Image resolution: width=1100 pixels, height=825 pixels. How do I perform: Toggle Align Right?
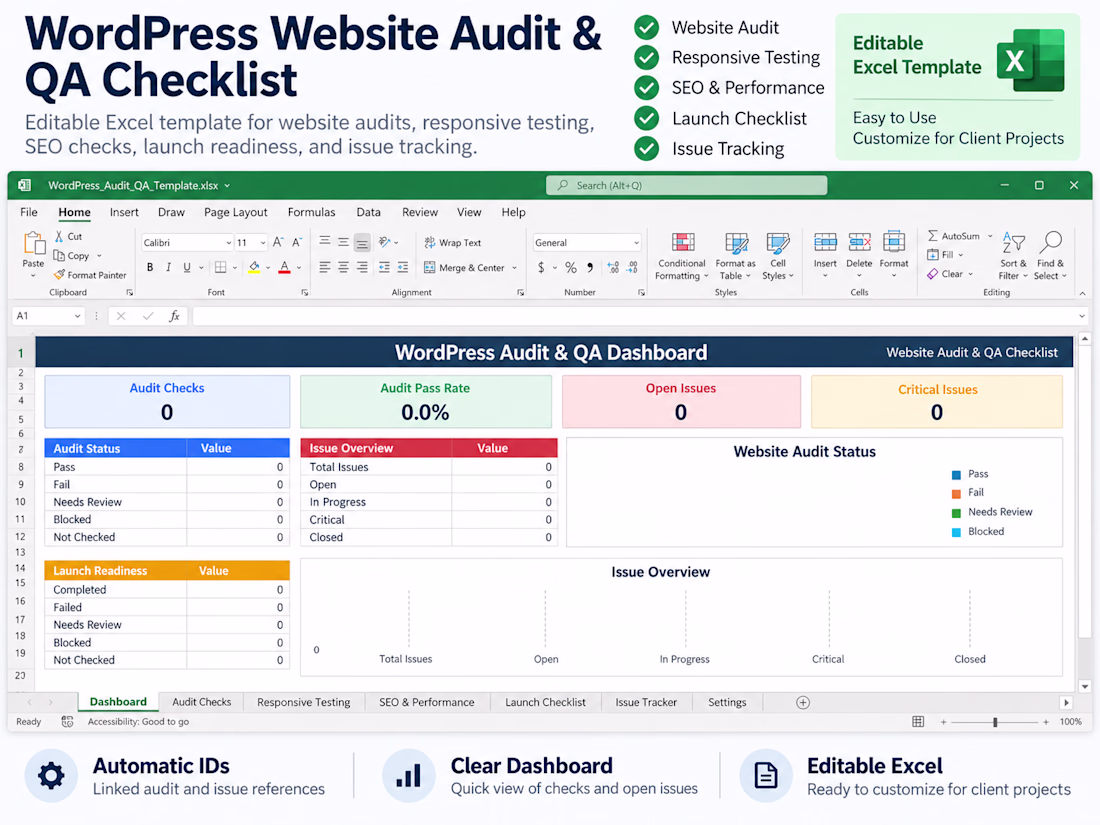pyautogui.click(x=362, y=267)
